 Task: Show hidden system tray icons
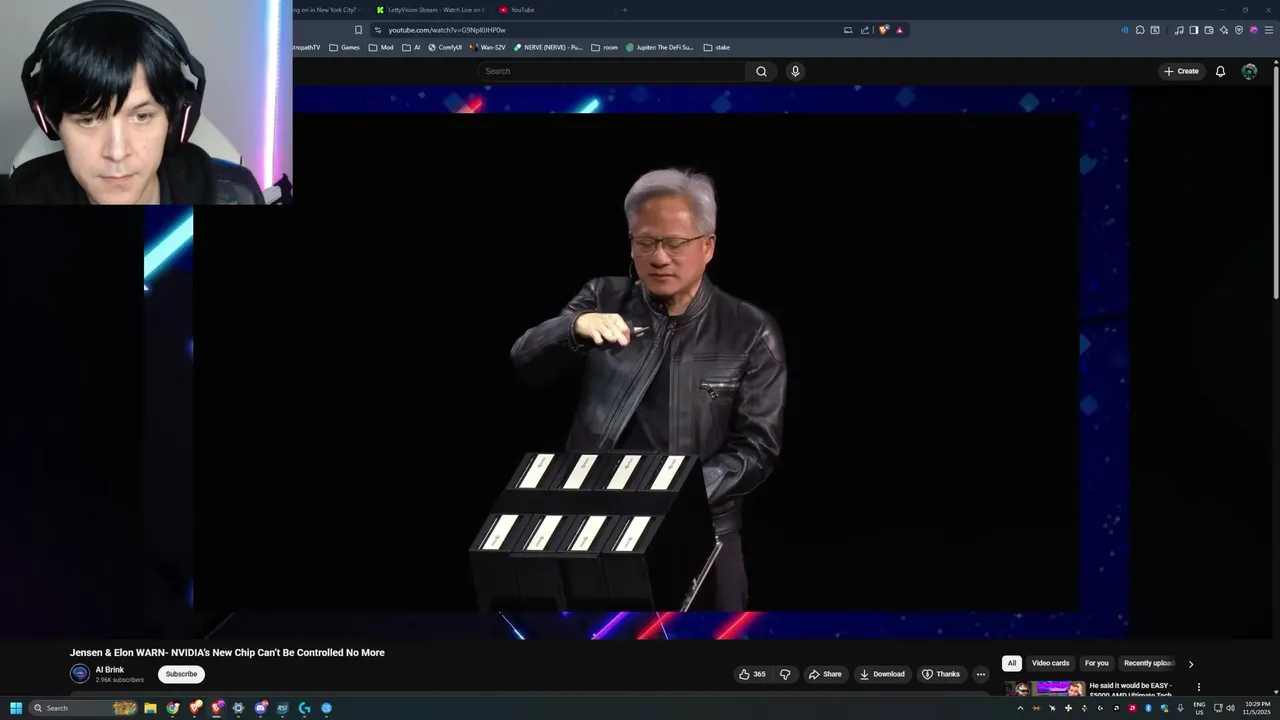1020,708
